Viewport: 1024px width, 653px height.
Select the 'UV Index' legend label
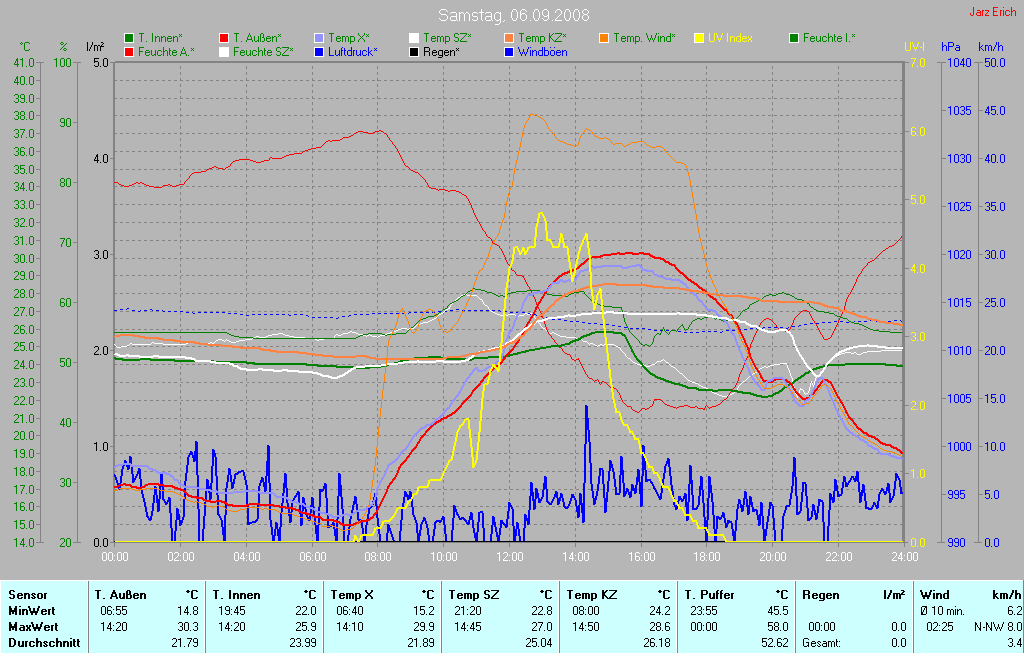(x=730, y=39)
